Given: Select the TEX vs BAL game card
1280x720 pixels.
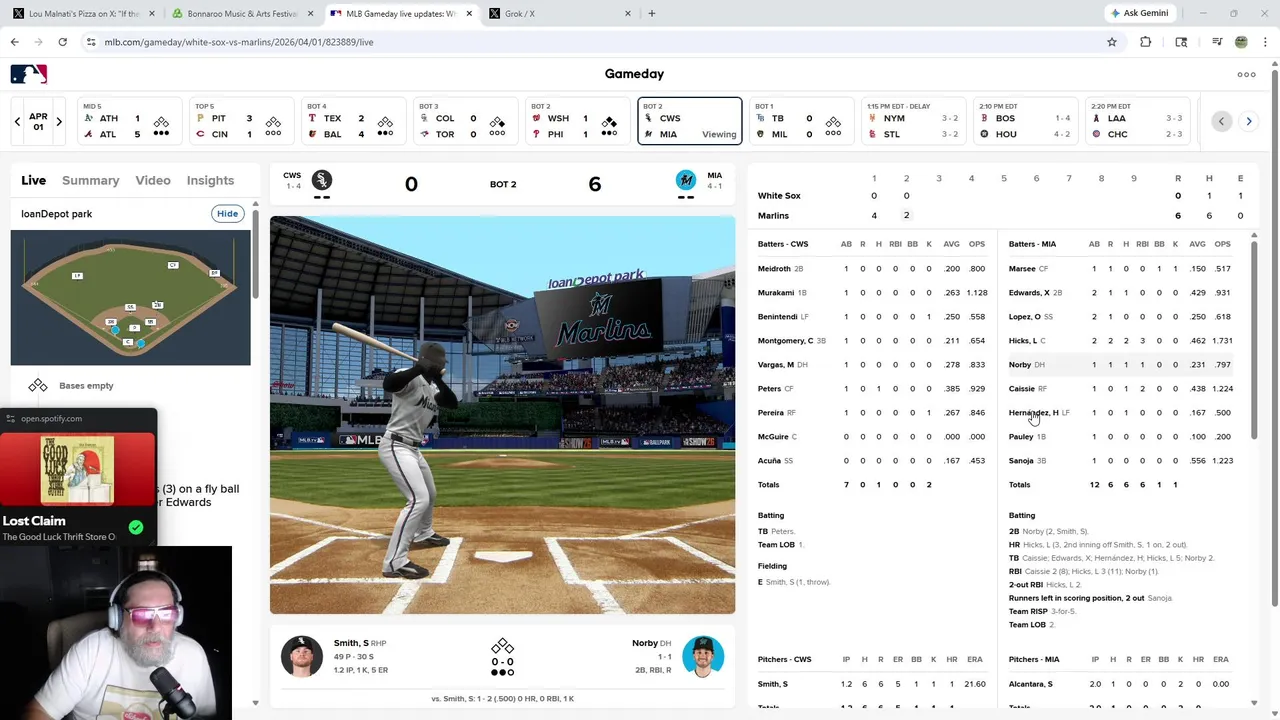Looking at the screenshot, I should [353, 121].
